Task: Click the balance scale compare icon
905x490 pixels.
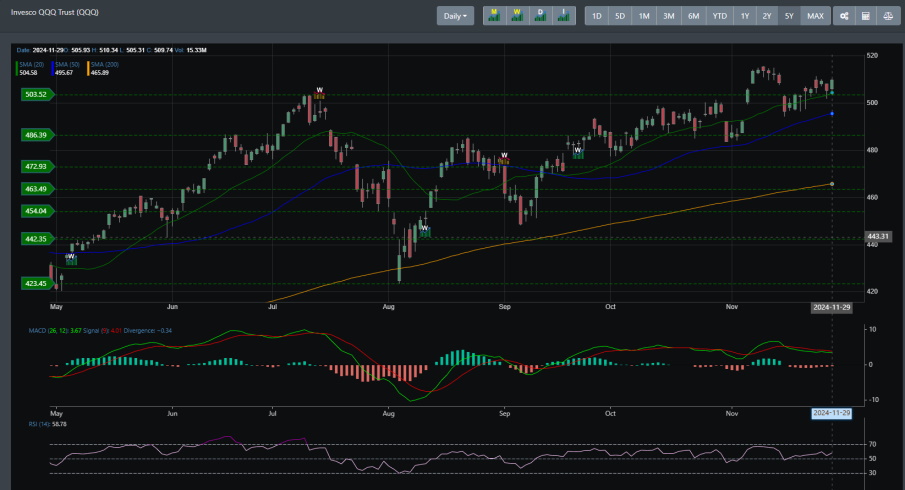Action: point(888,16)
